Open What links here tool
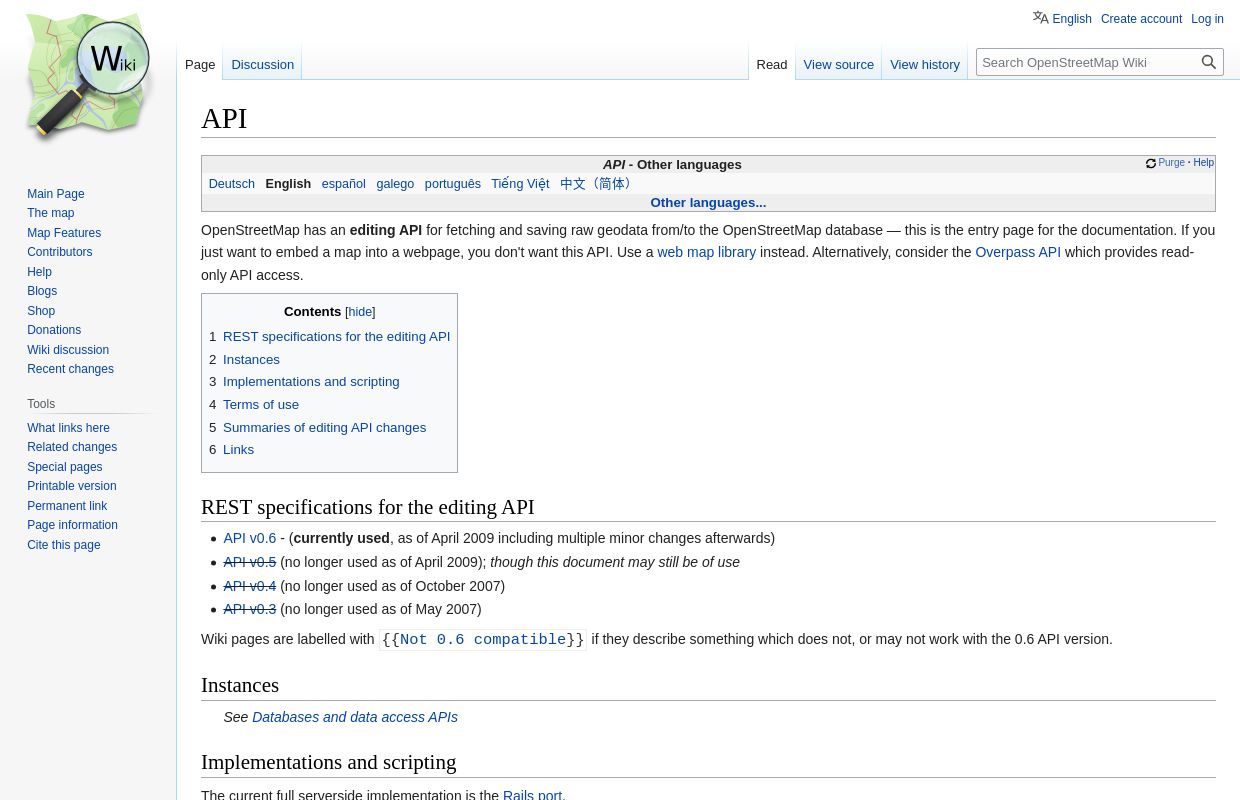The image size is (1240, 800). pyautogui.click(x=68, y=428)
